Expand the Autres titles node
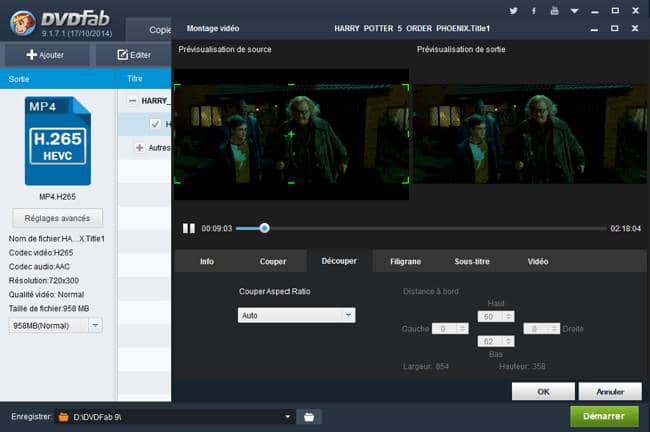This screenshot has width=650, height=432. [x=140, y=148]
